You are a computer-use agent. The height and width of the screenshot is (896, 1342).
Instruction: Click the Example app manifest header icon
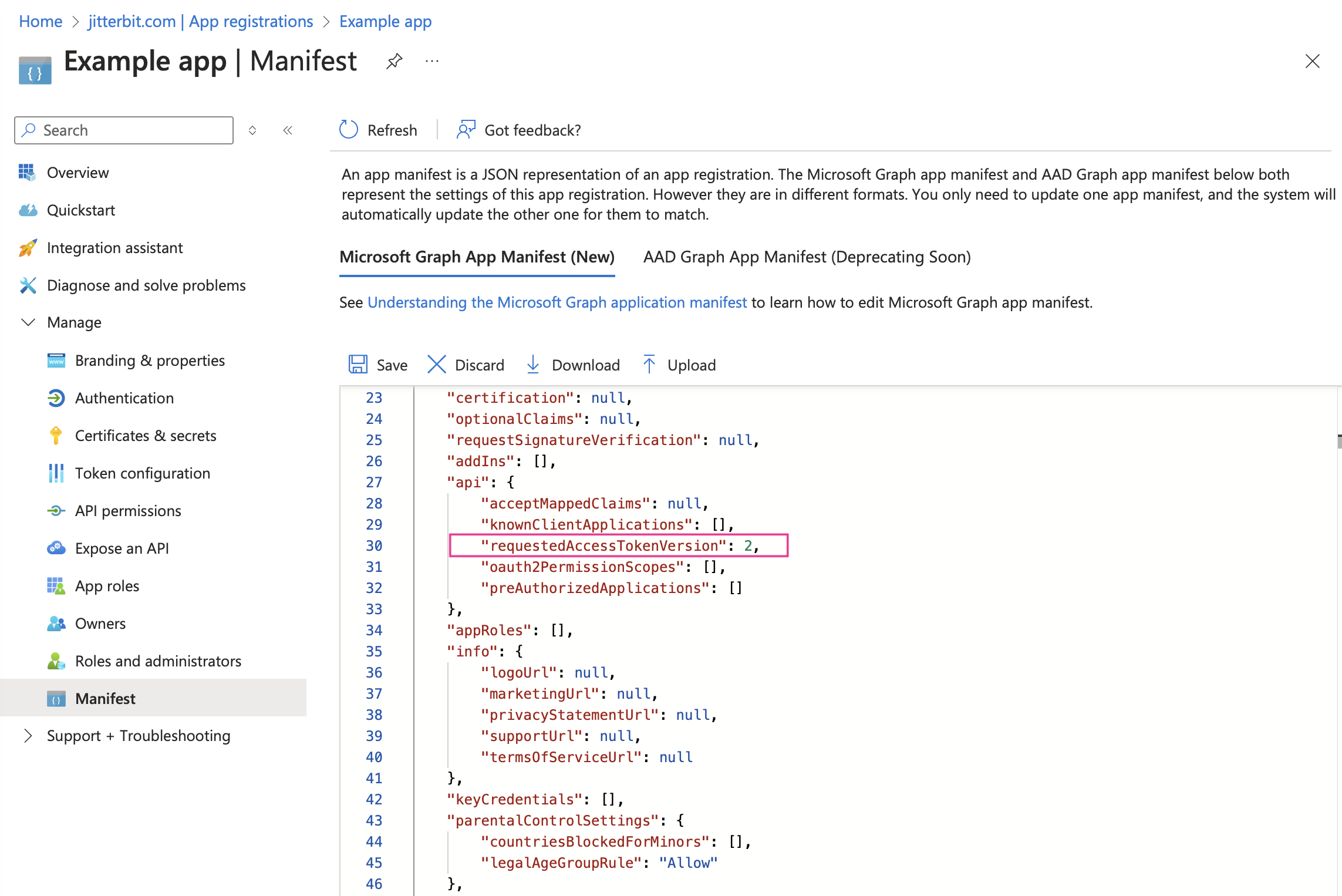[35, 70]
